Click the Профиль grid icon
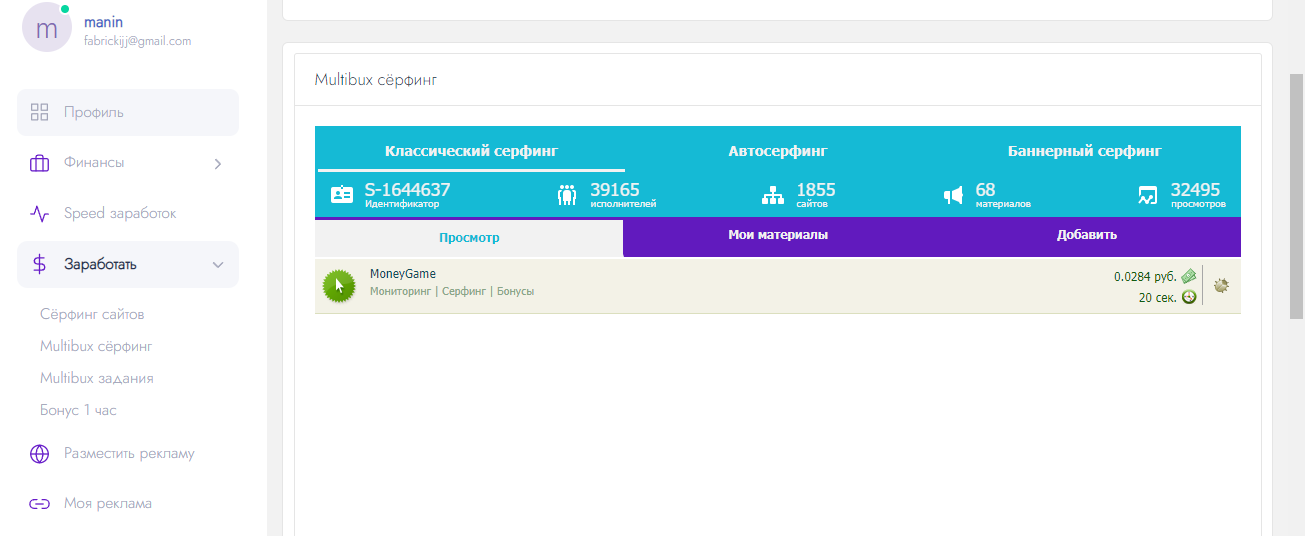1305x536 pixels. (40, 112)
